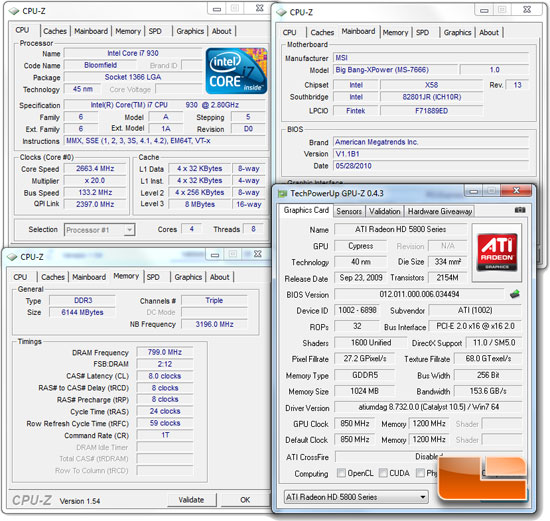This screenshot has height=521, width=550.
Task: Select CPU tab in Mainboard window
Action: point(289,33)
